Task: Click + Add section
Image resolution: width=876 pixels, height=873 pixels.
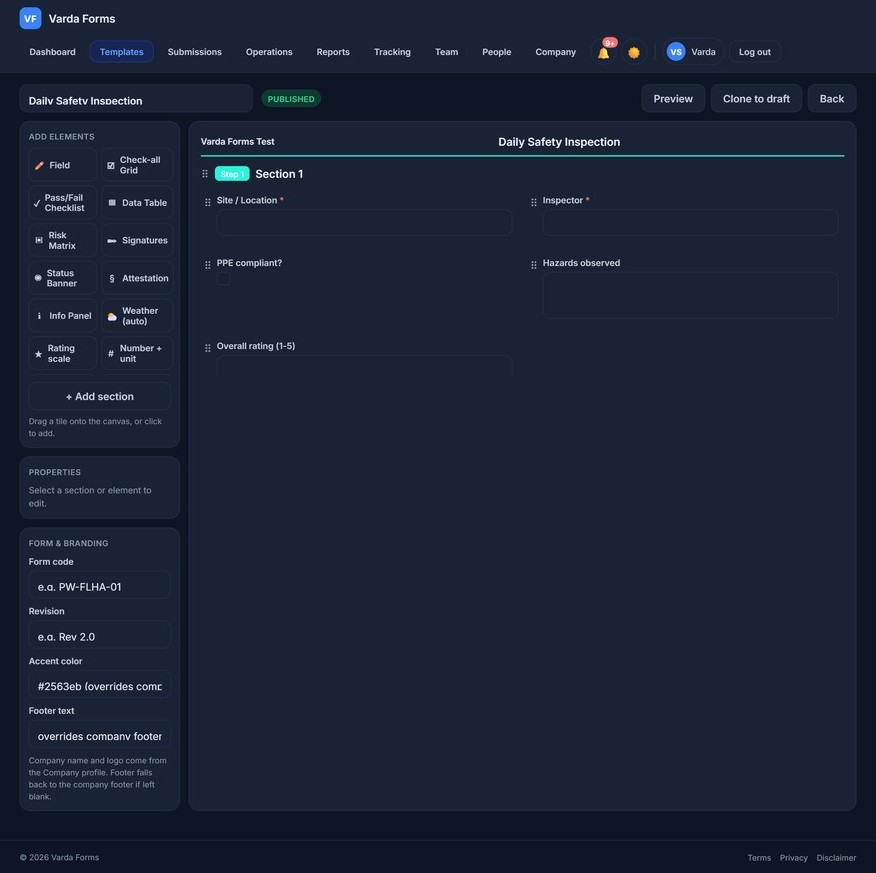Action: [x=100, y=397]
